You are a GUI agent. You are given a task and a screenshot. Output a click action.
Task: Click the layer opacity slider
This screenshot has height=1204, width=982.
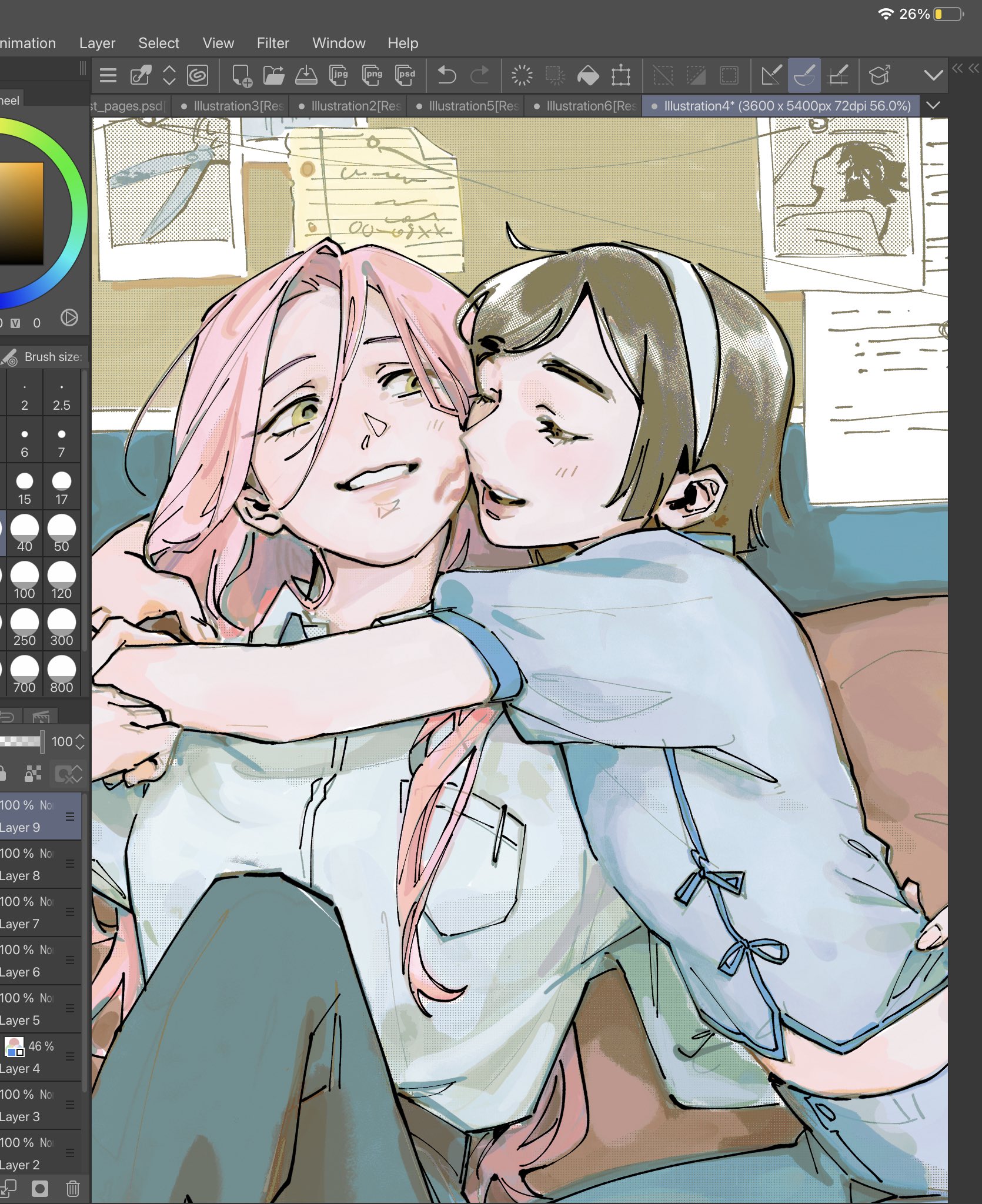click(x=21, y=741)
